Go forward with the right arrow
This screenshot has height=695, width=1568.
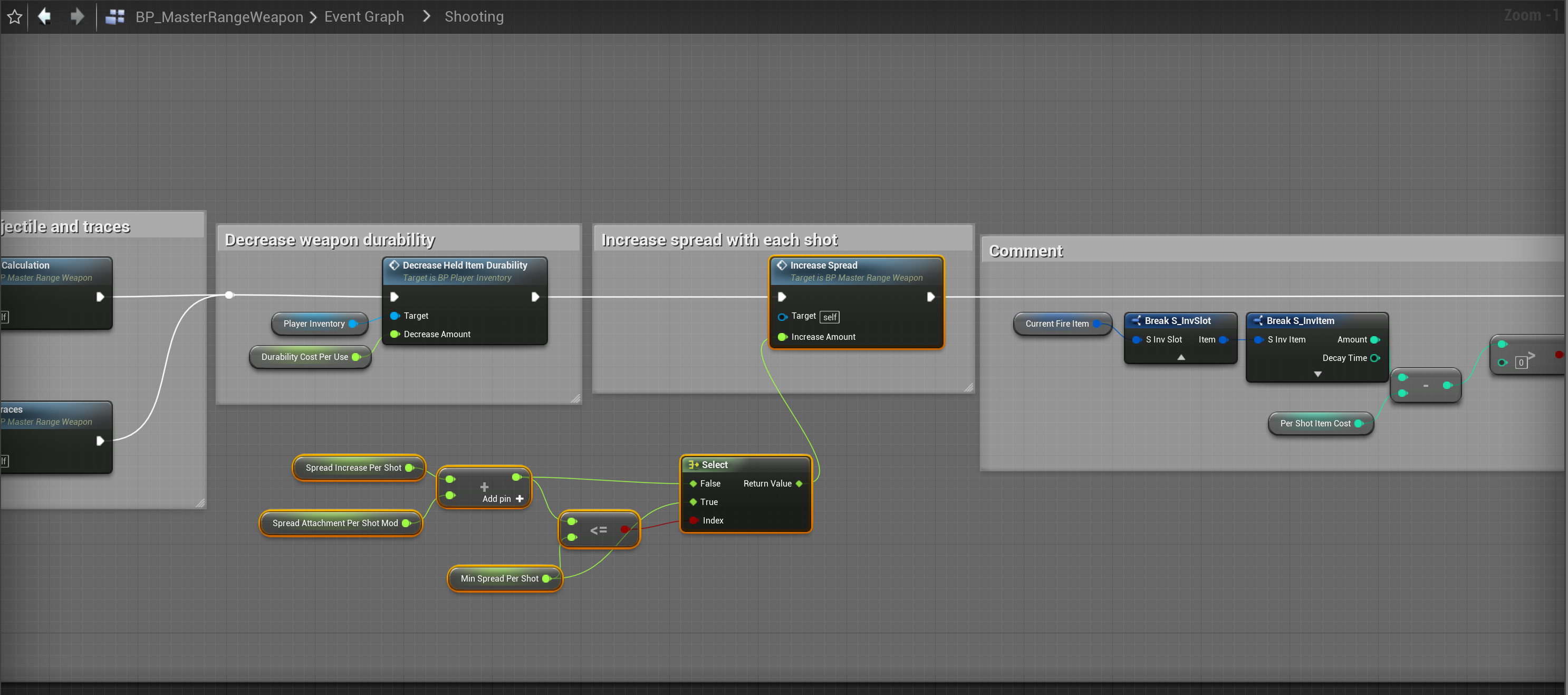pos(76,16)
